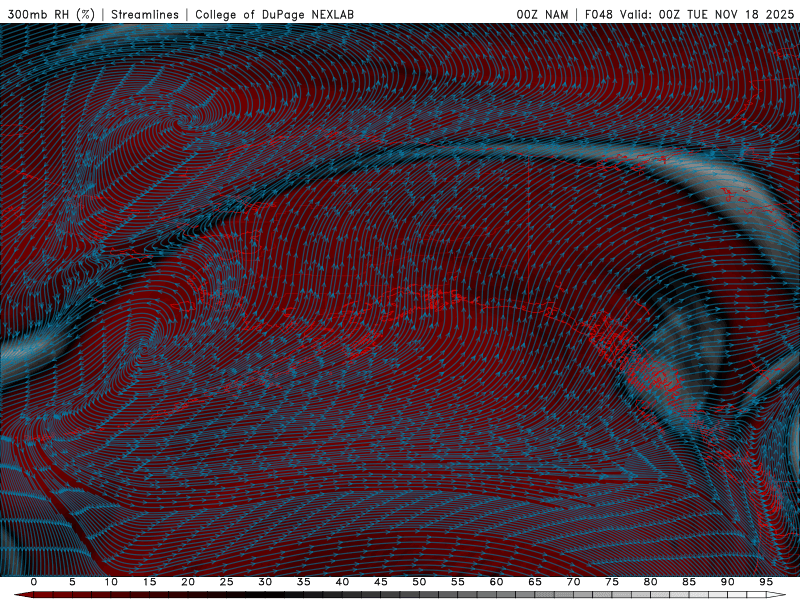Click the colorbar tick label "60"

tap(496, 582)
